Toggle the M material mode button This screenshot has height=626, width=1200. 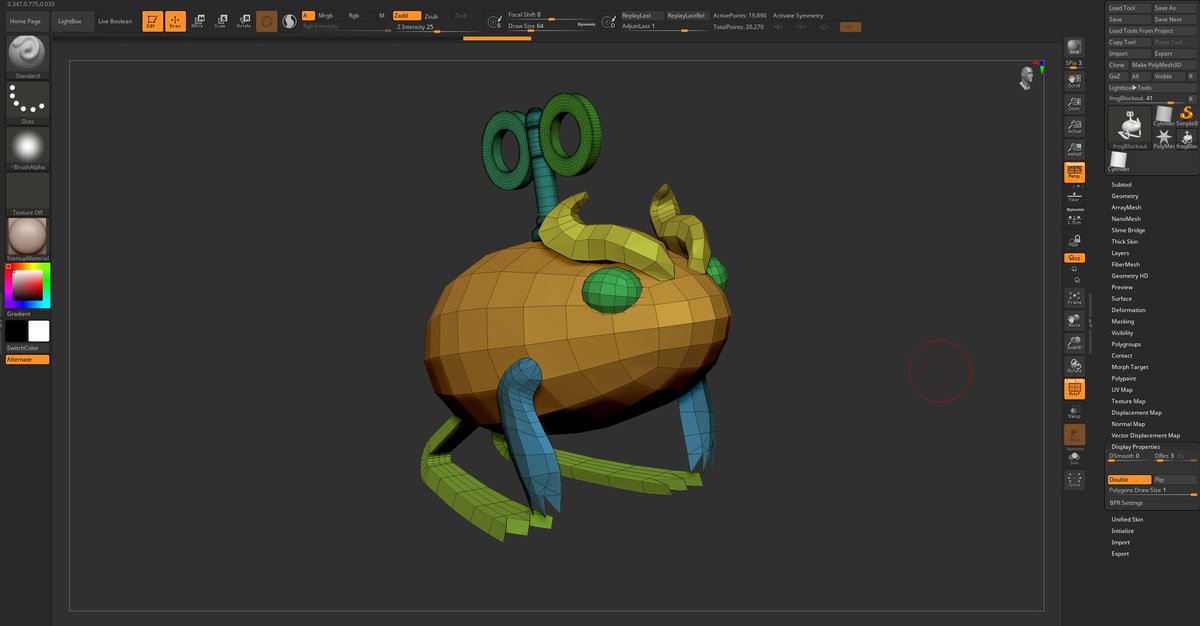click(x=381, y=16)
